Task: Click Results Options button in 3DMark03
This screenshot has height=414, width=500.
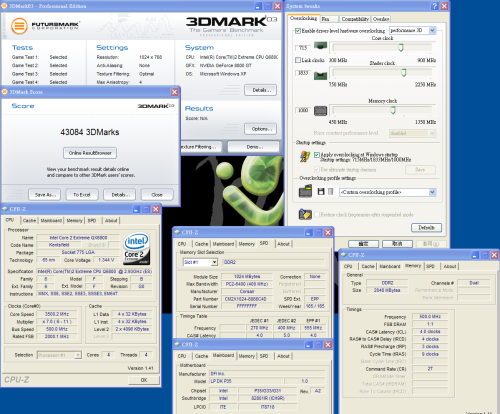Action: (x=260, y=129)
